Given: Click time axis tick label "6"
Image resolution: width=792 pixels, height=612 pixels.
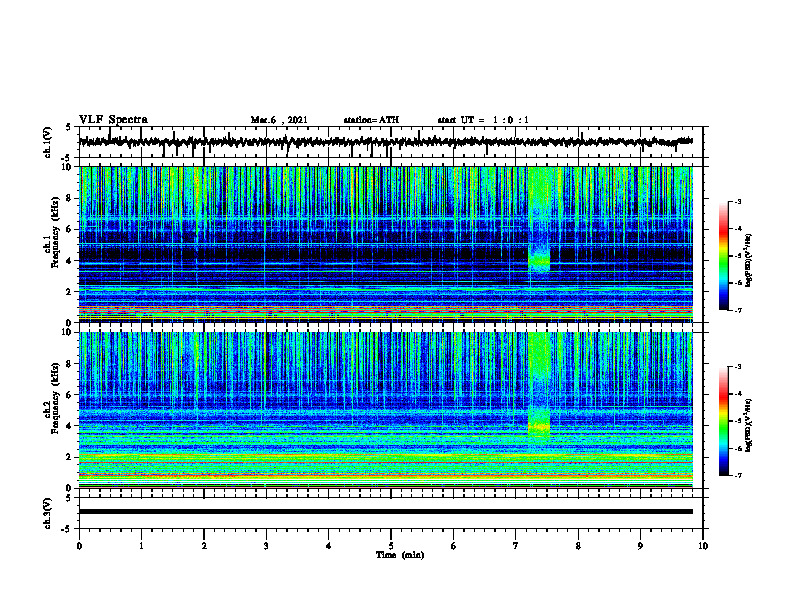Looking at the screenshot, I should pyautogui.click(x=454, y=546).
